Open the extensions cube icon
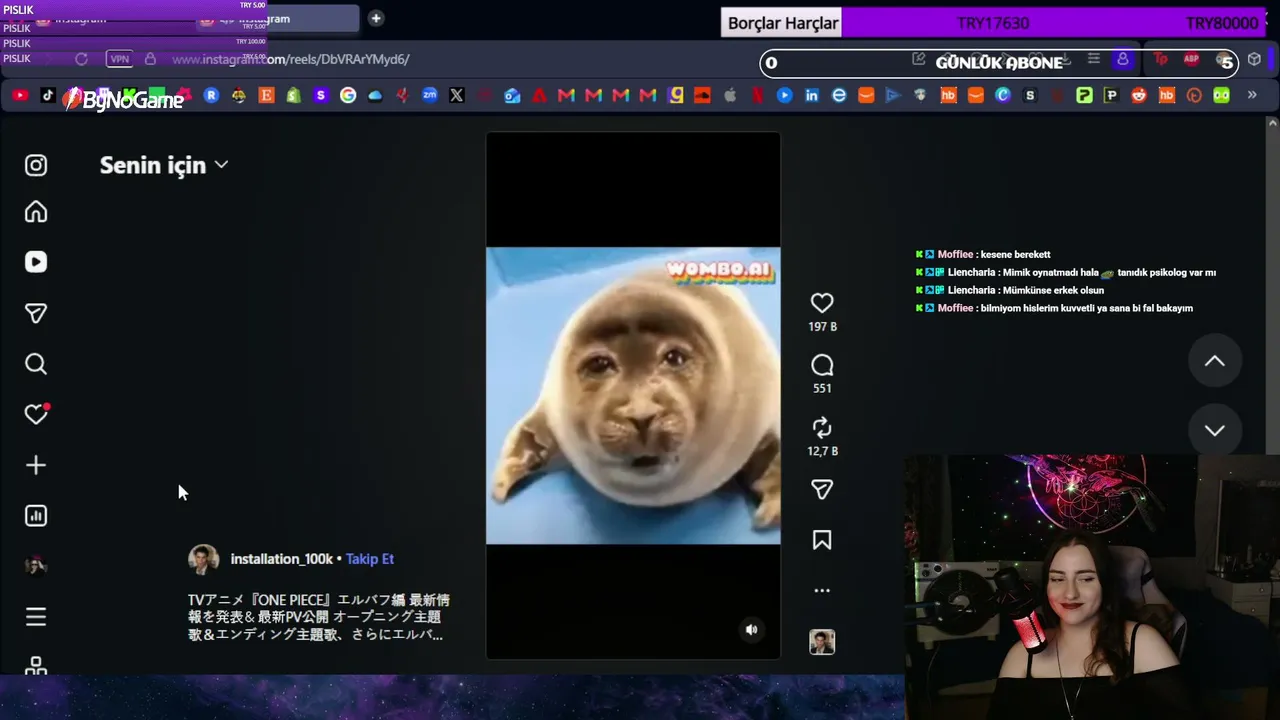The width and height of the screenshot is (1280, 720). click(x=1255, y=60)
